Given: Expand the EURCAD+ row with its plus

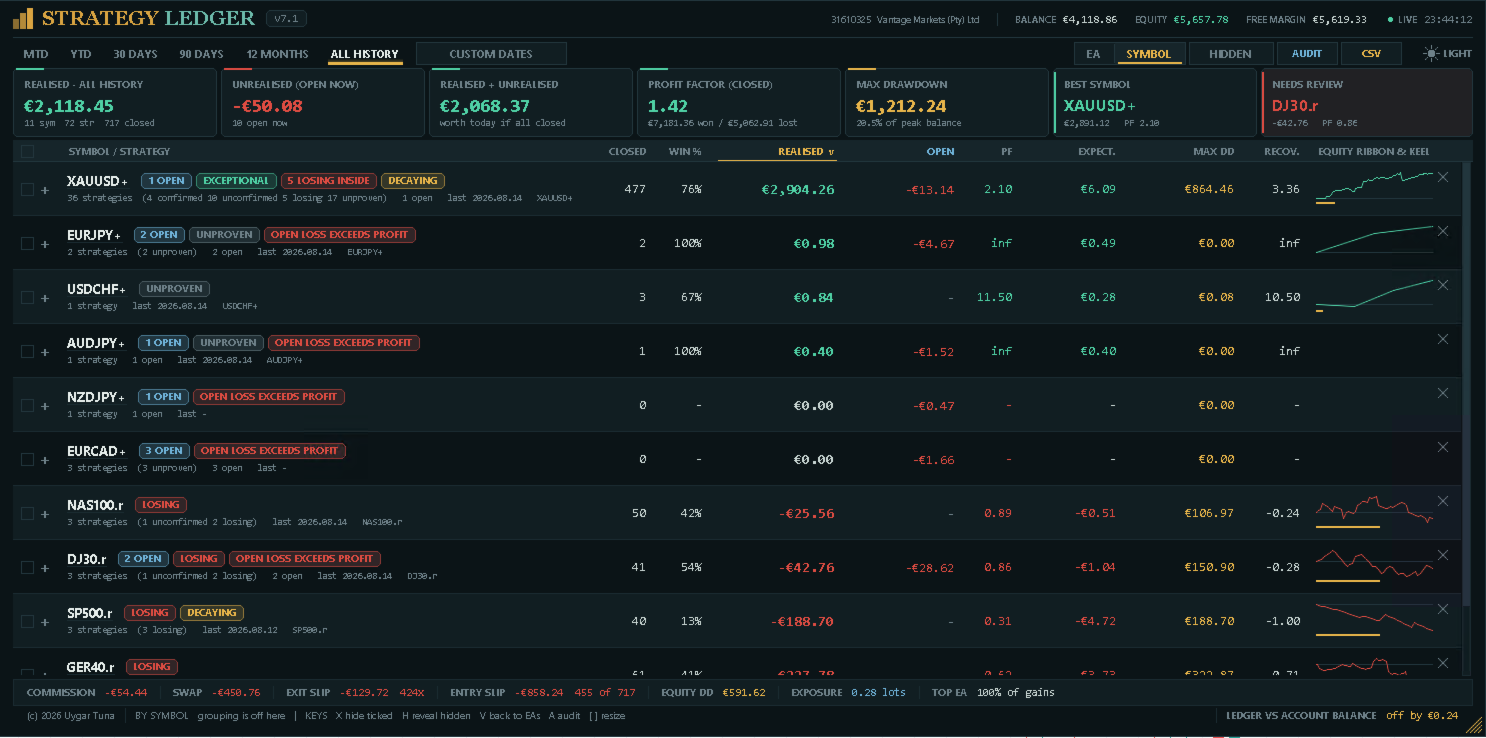Looking at the screenshot, I should [x=45, y=460].
